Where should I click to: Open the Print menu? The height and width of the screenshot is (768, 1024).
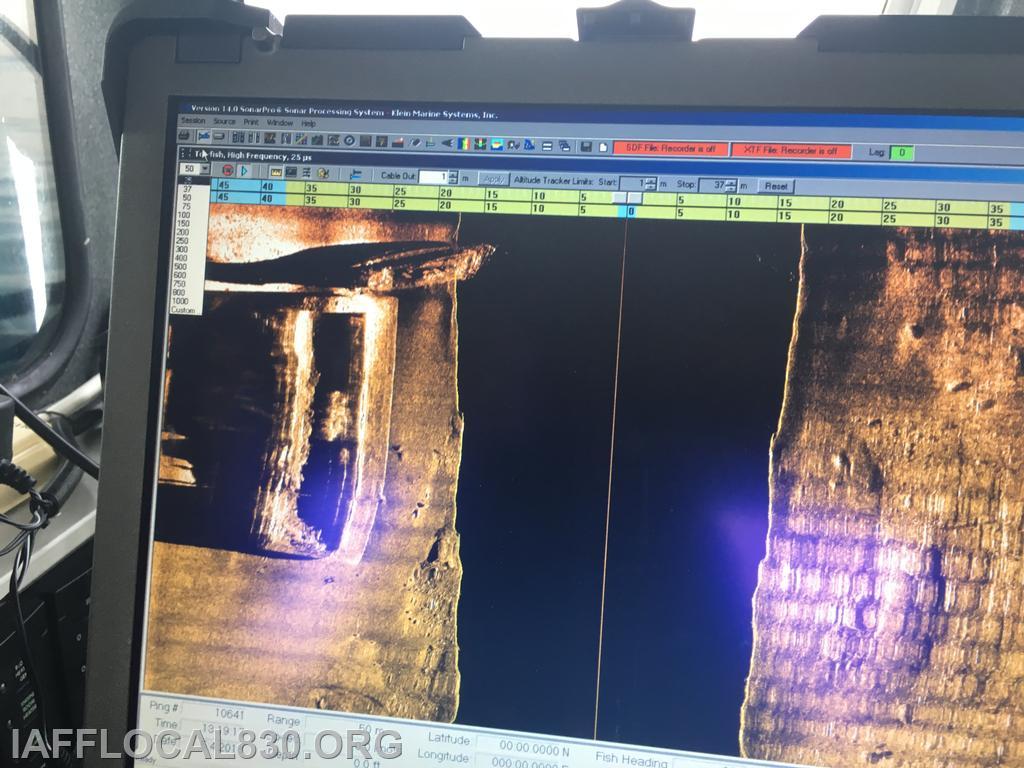click(251, 122)
